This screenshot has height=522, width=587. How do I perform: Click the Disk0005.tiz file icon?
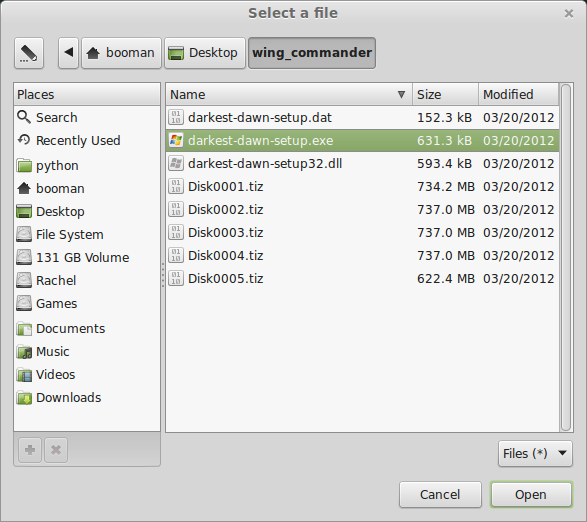tap(176, 279)
